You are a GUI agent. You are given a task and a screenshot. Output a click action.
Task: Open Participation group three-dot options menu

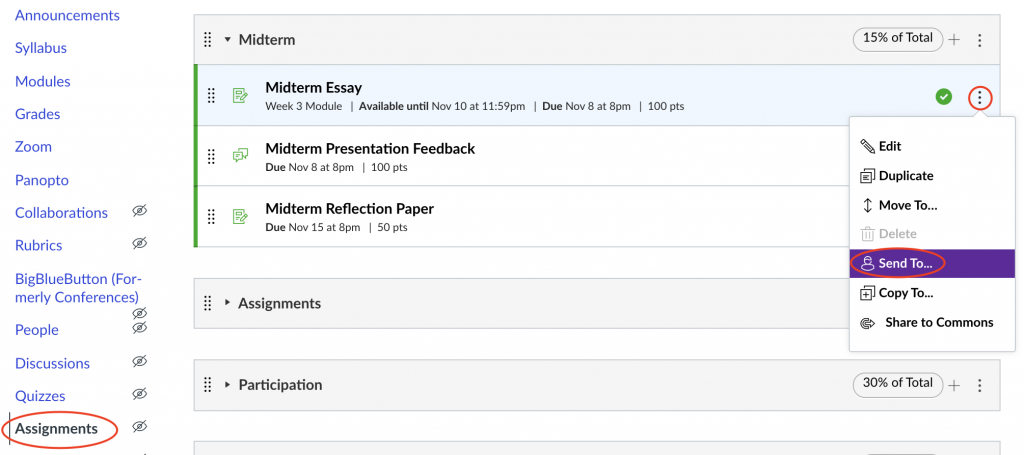[980, 386]
